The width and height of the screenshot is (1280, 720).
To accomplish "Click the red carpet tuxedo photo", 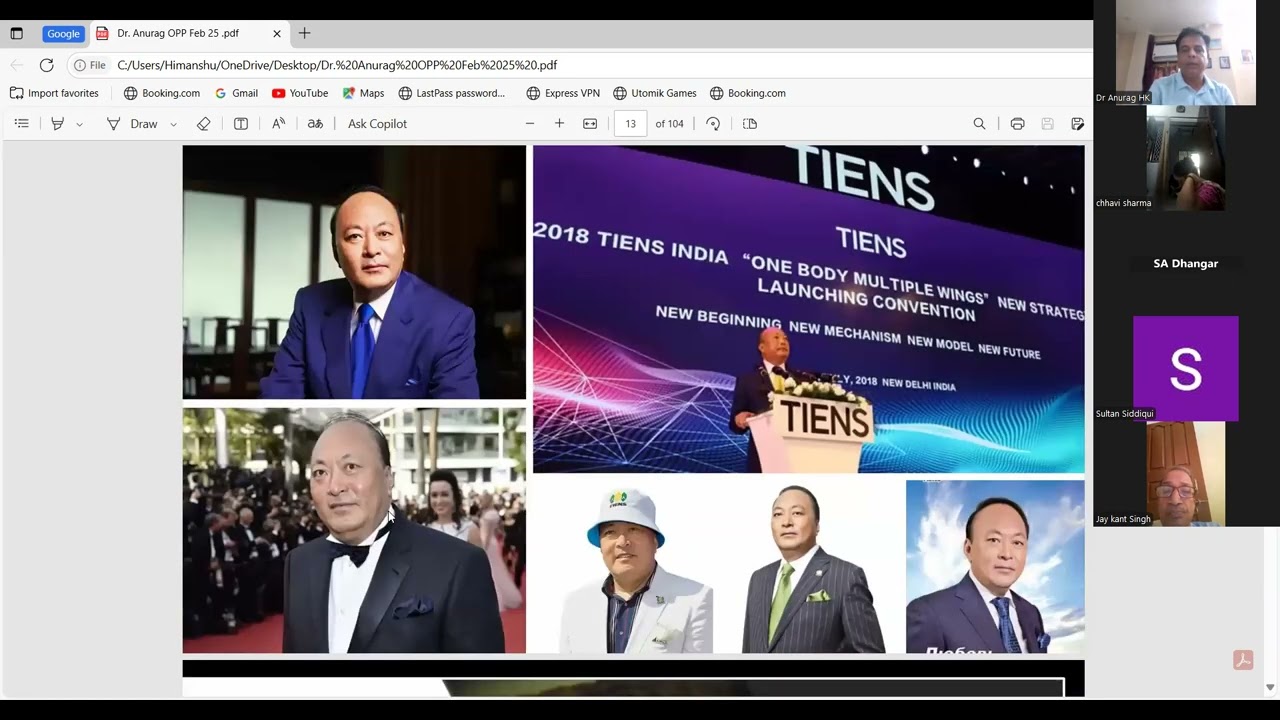I will tap(354, 530).
